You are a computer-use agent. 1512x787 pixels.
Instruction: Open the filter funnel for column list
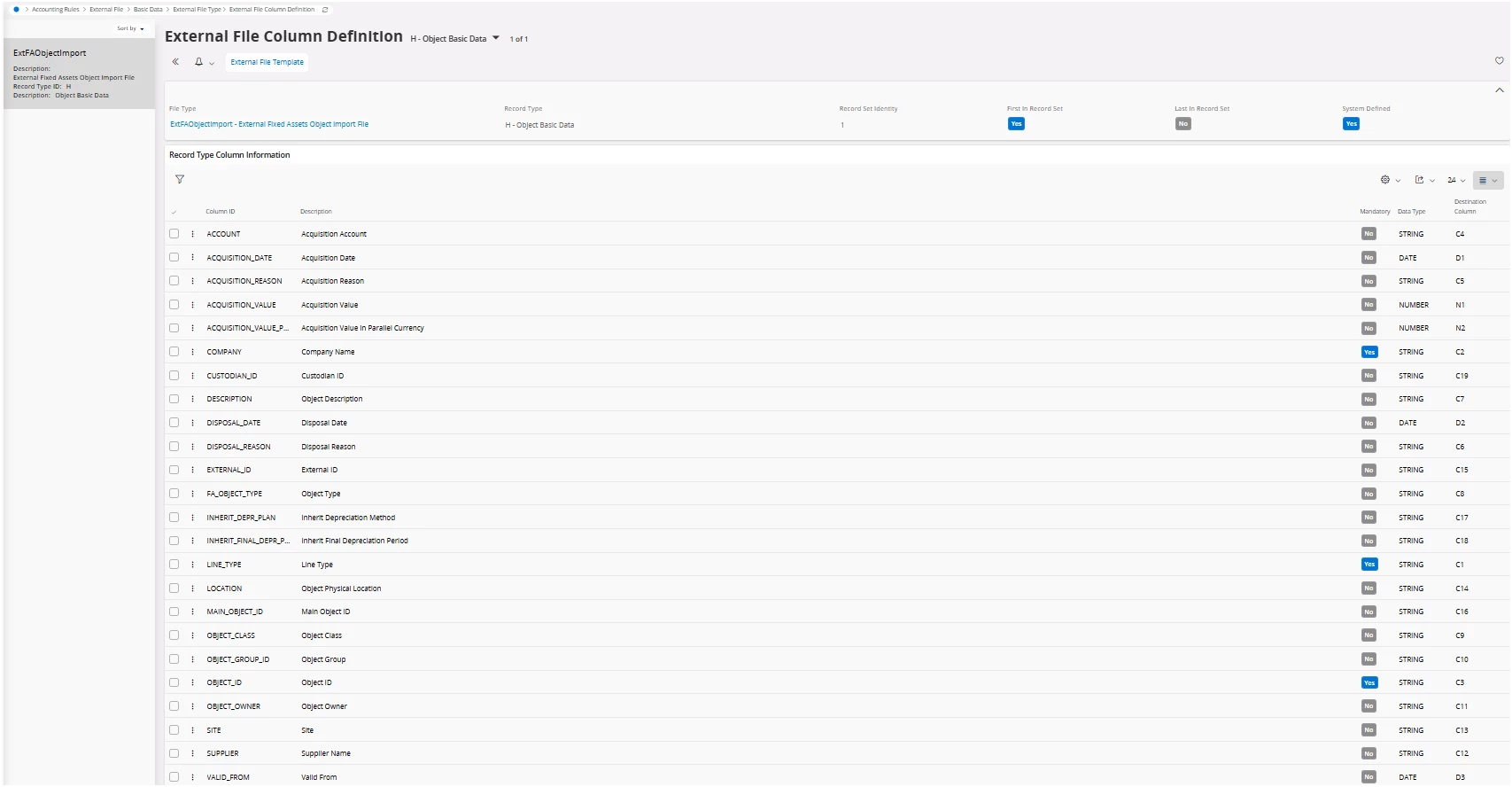coord(180,179)
